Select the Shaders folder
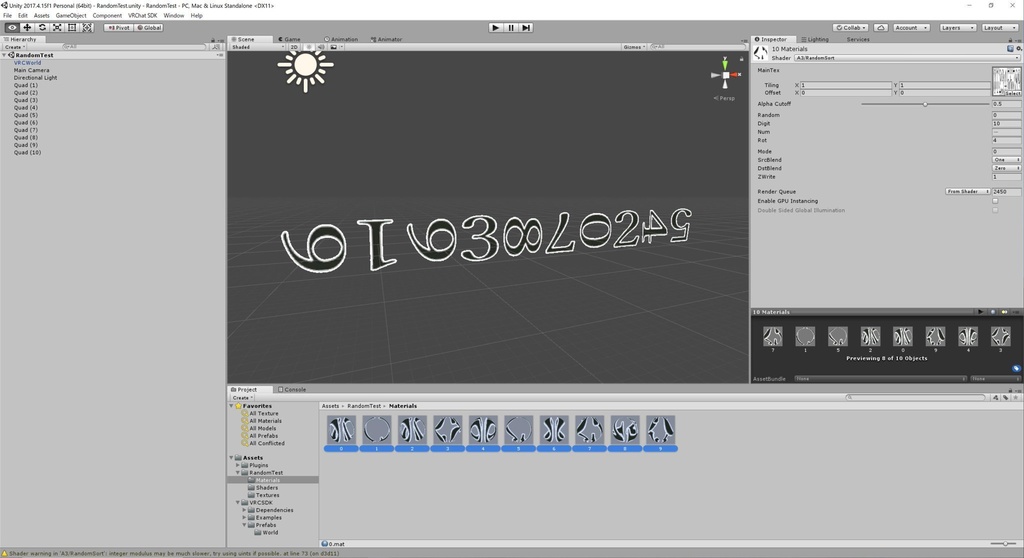 tap(266, 487)
